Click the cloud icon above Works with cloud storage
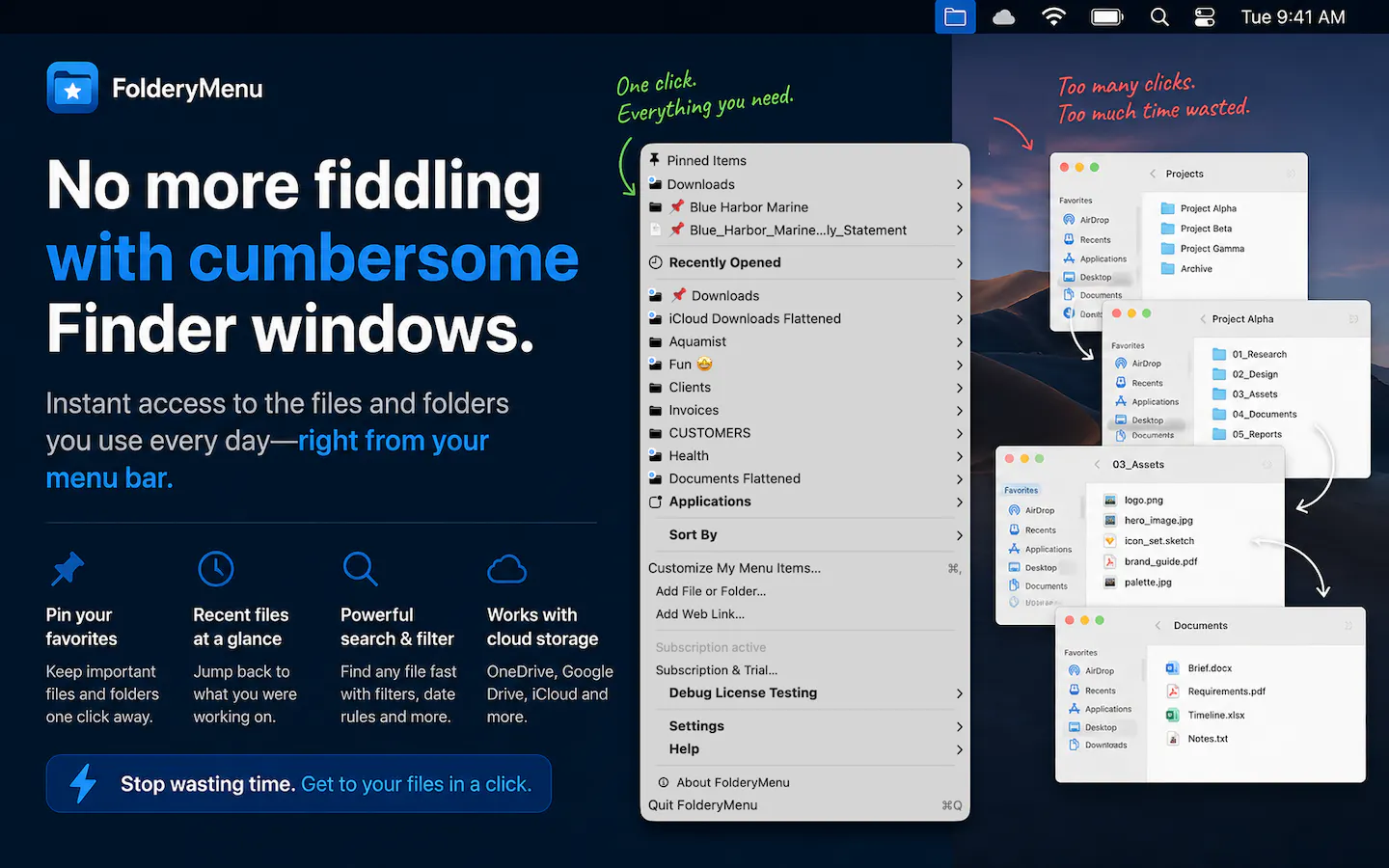1389x868 pixels. 507,570
